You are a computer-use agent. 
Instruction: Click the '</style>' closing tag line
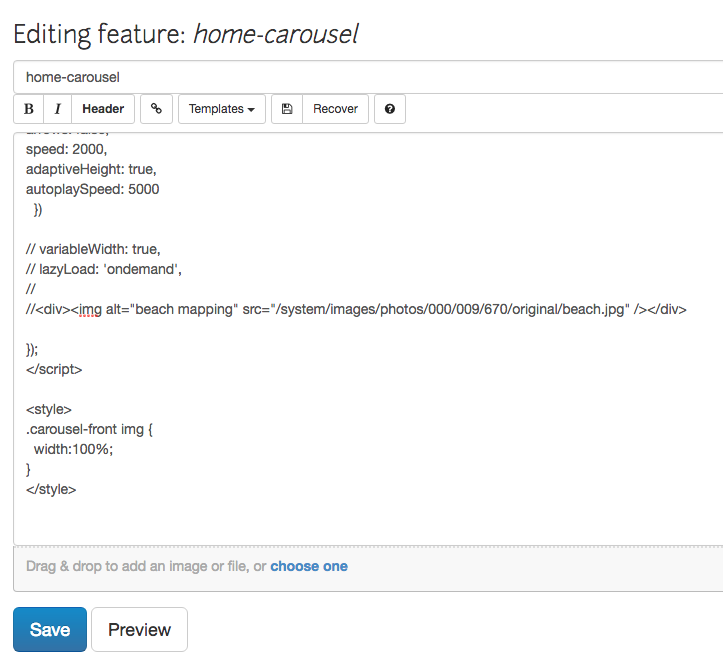tap(51, 489)
